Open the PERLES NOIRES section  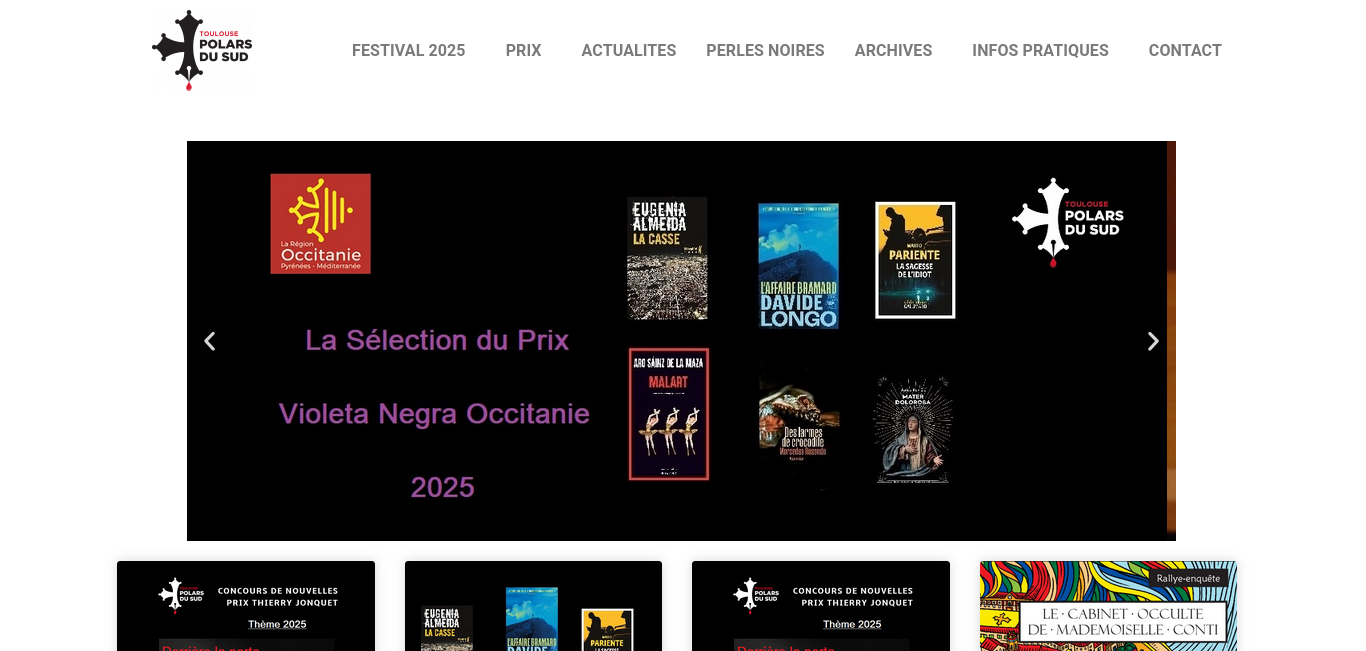pyautogui.click(x=765, y=50)
